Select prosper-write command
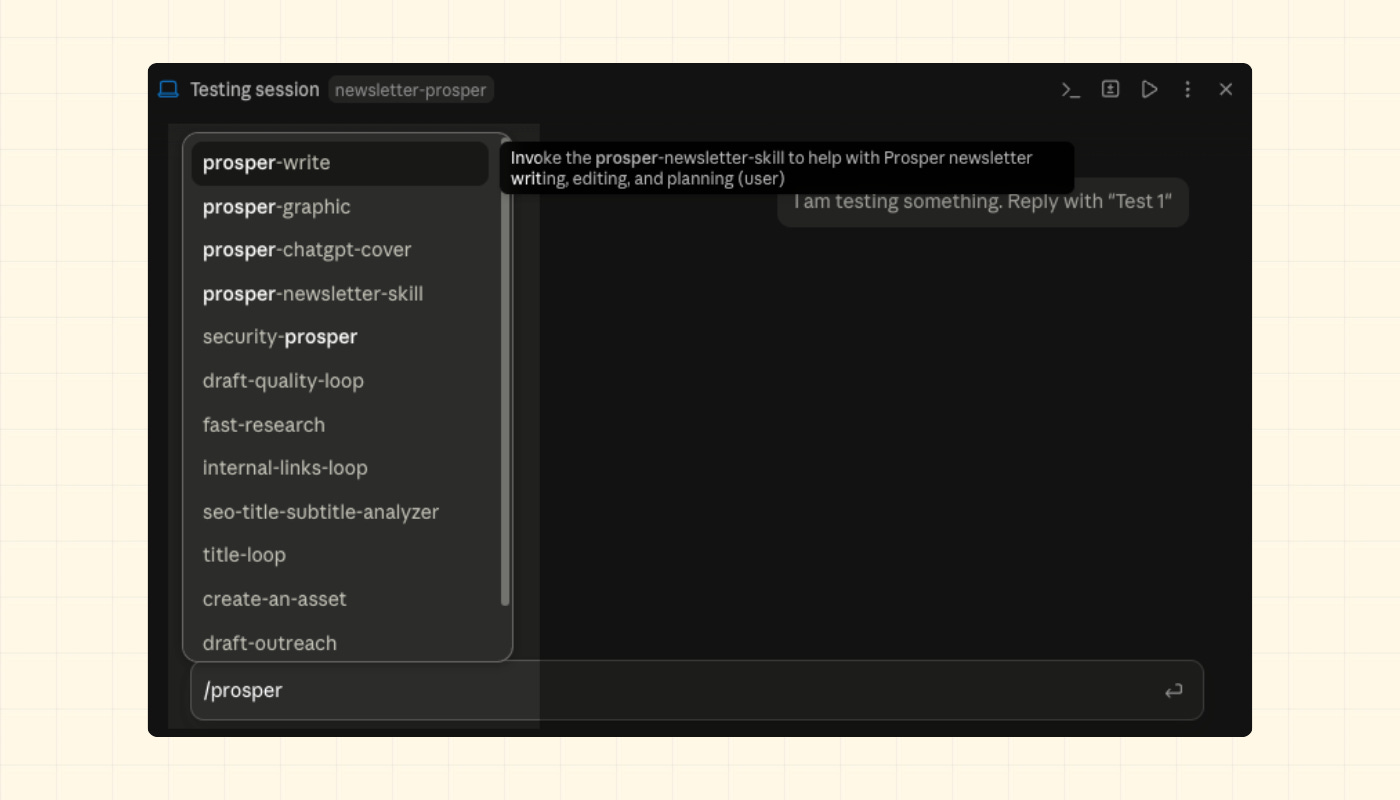The image size is (1400, 800). click(340, 163)
